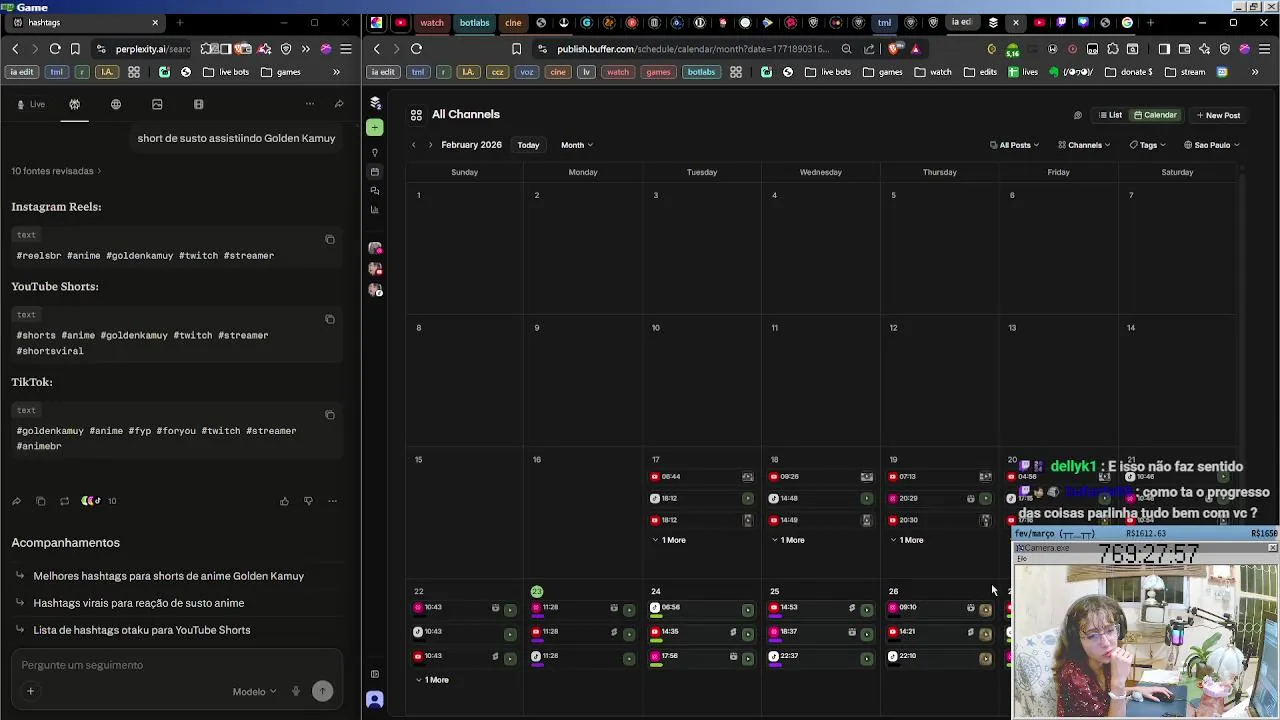This screenshot has width=1280, height=720.
Task: Open the Sao Paulo timezone dropdown
Action: tap(1211, 145)
